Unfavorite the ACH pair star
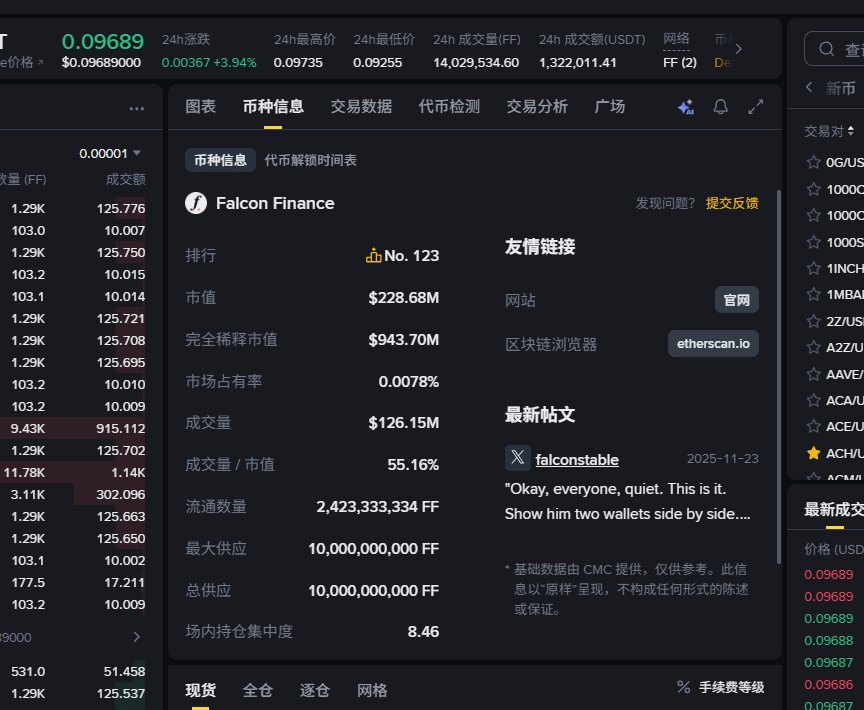Screen dimensions: 864x710 [813, 453]
